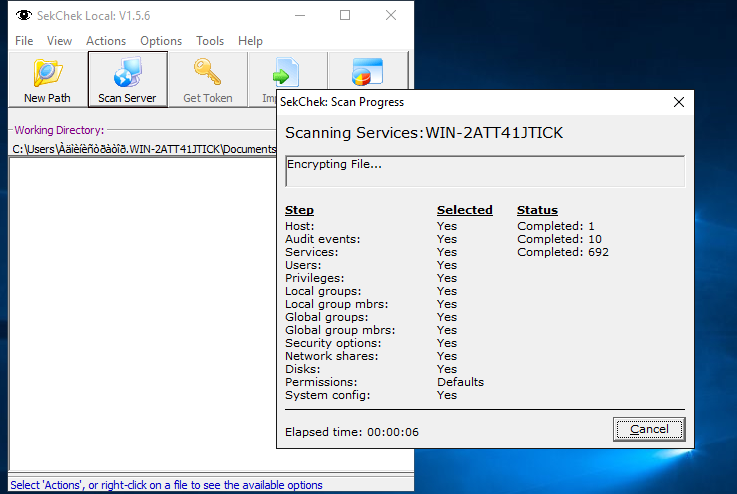737x494 pixels.
Task: Click the Import green arrow icon
Action: coord(286,73)
